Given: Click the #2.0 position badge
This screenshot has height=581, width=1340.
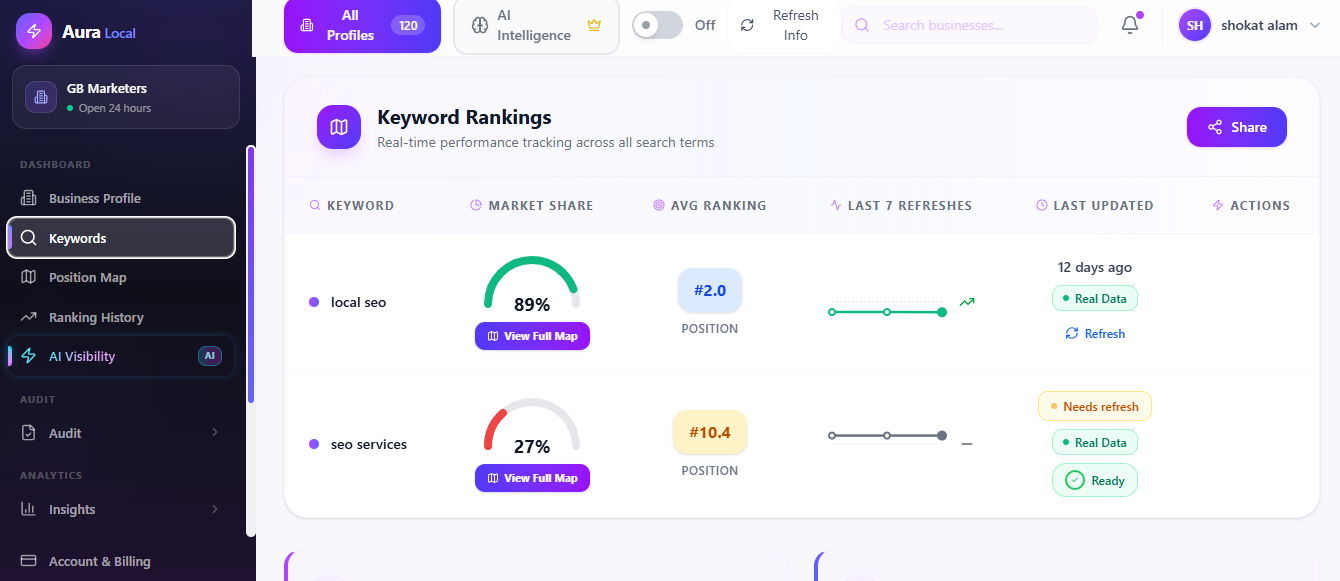Looking at the screenshot, I should (x=710, y=291).
